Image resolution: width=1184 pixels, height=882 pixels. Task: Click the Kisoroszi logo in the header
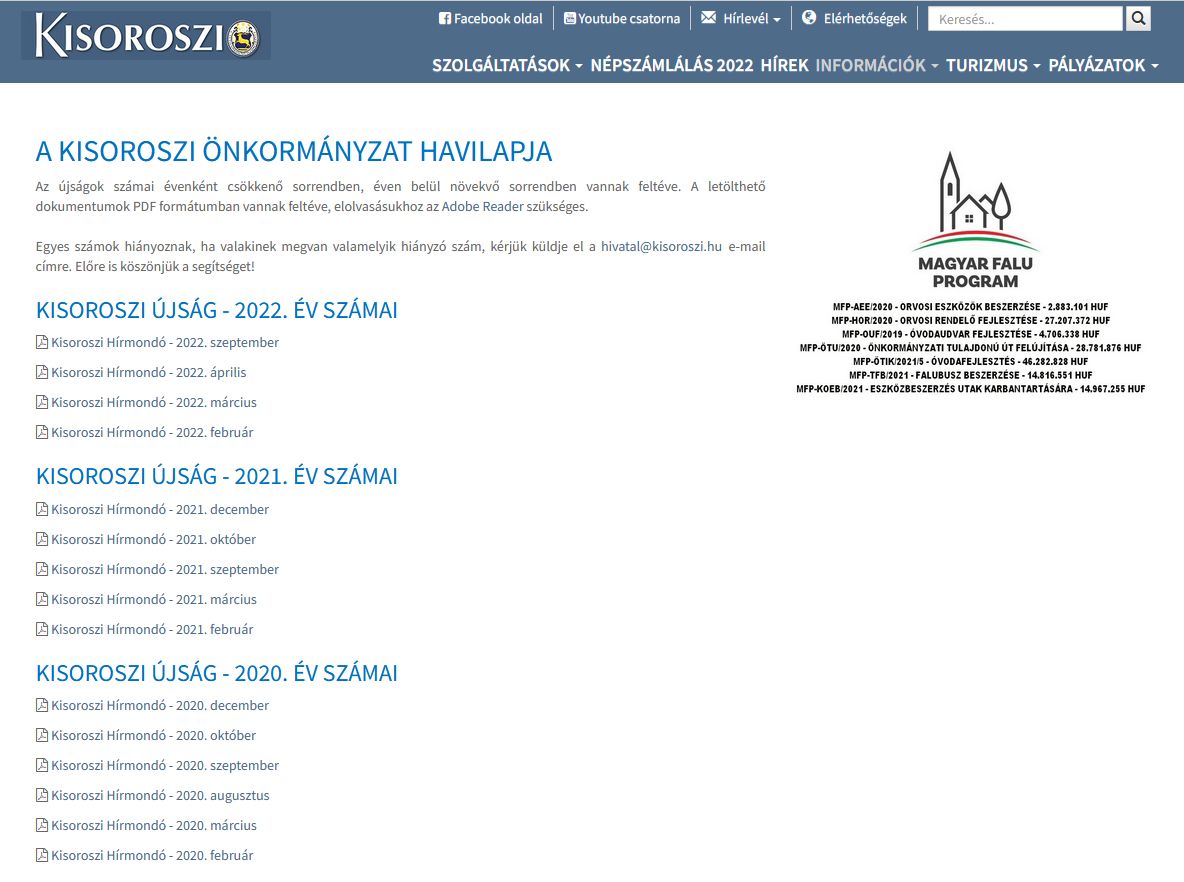(x=146, y=35)
